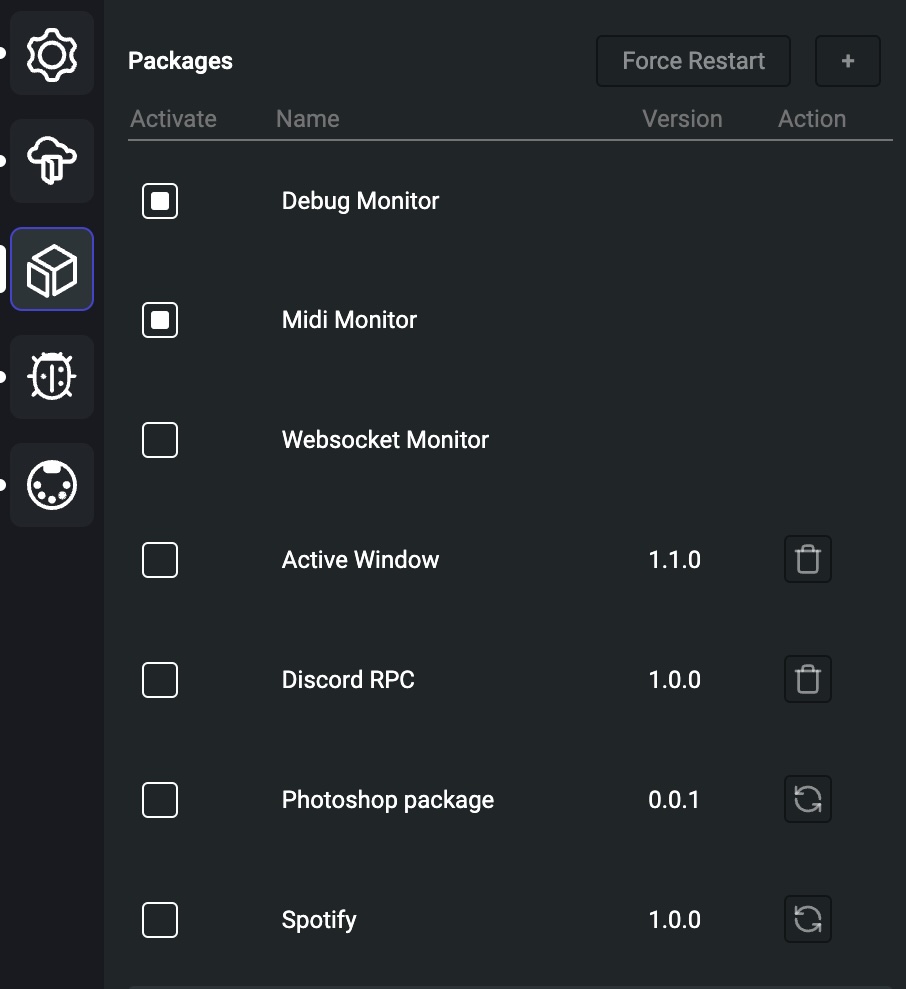Activate the Spotify checkbox
Viewport: 906px width, 989px height.
pos(160,920)
